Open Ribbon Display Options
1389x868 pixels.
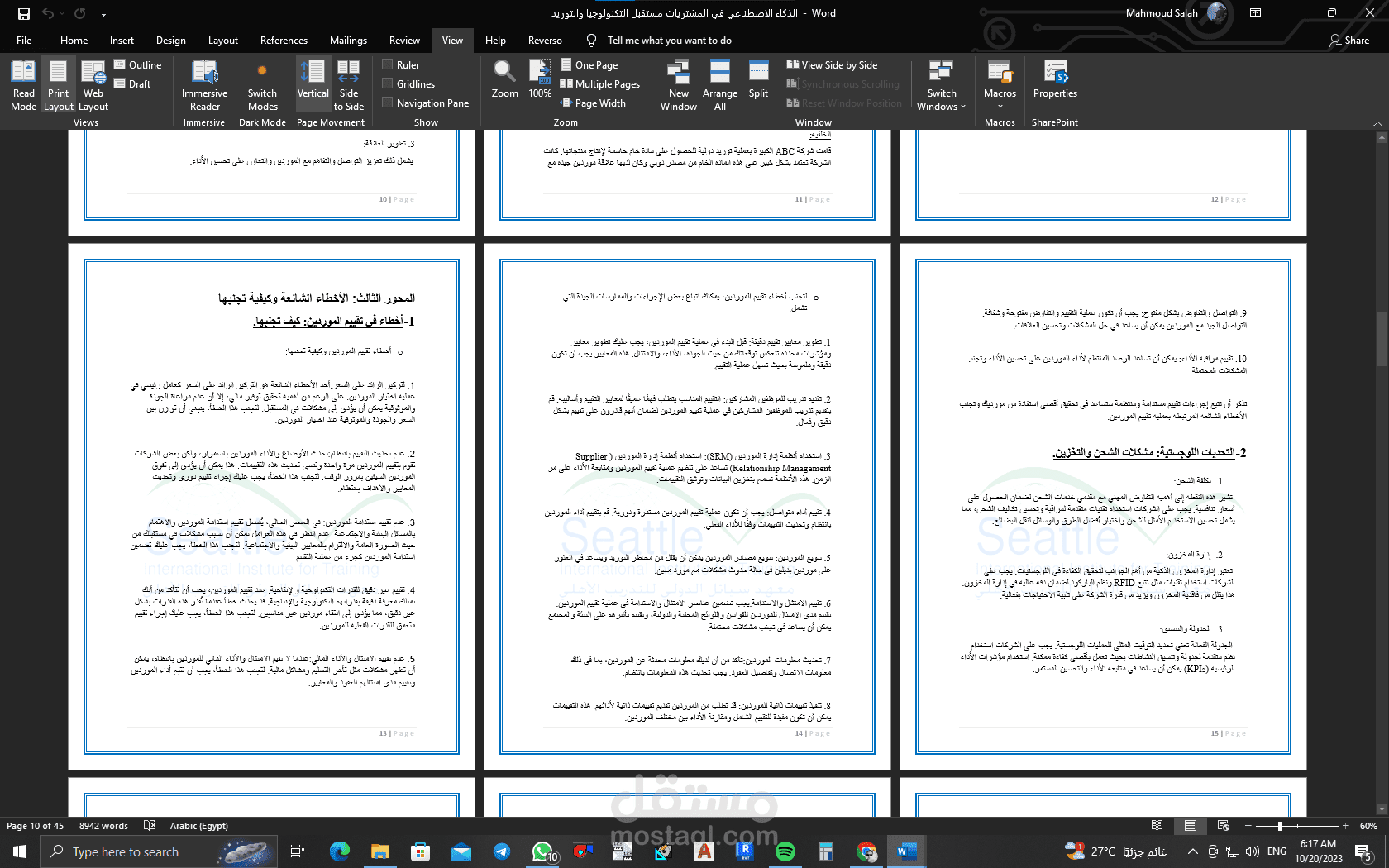tap(1255, 13)
